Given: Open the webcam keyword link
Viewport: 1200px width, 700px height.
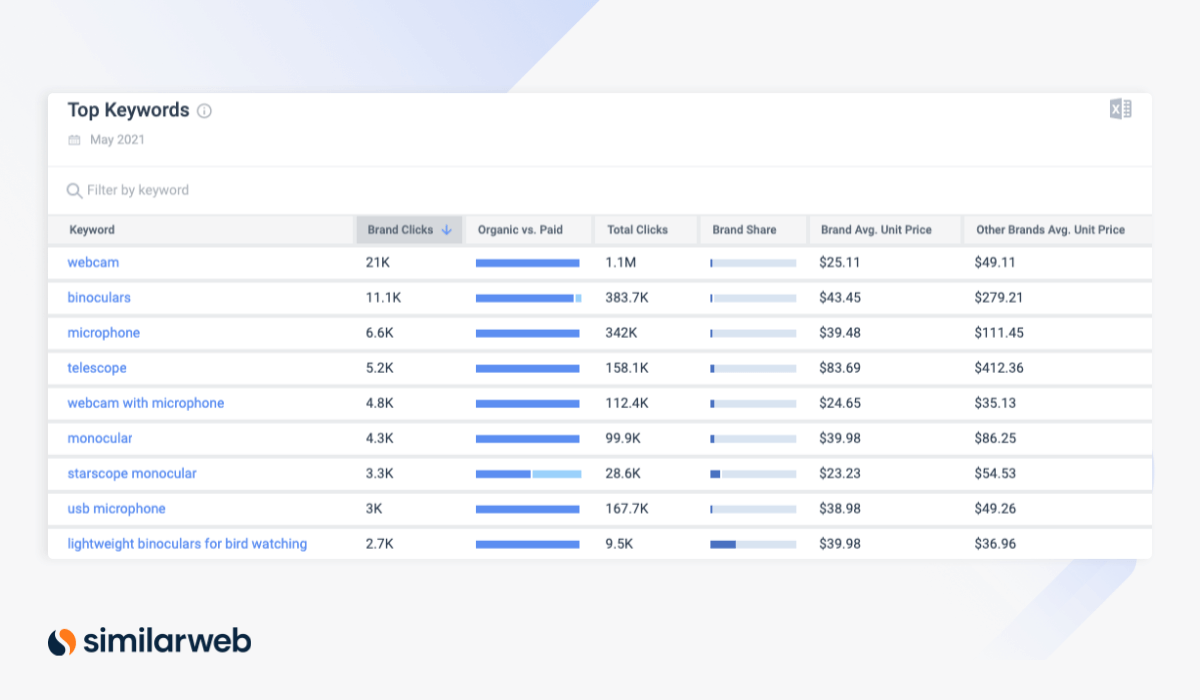Looking at the screenshot, I should (93, 262).
